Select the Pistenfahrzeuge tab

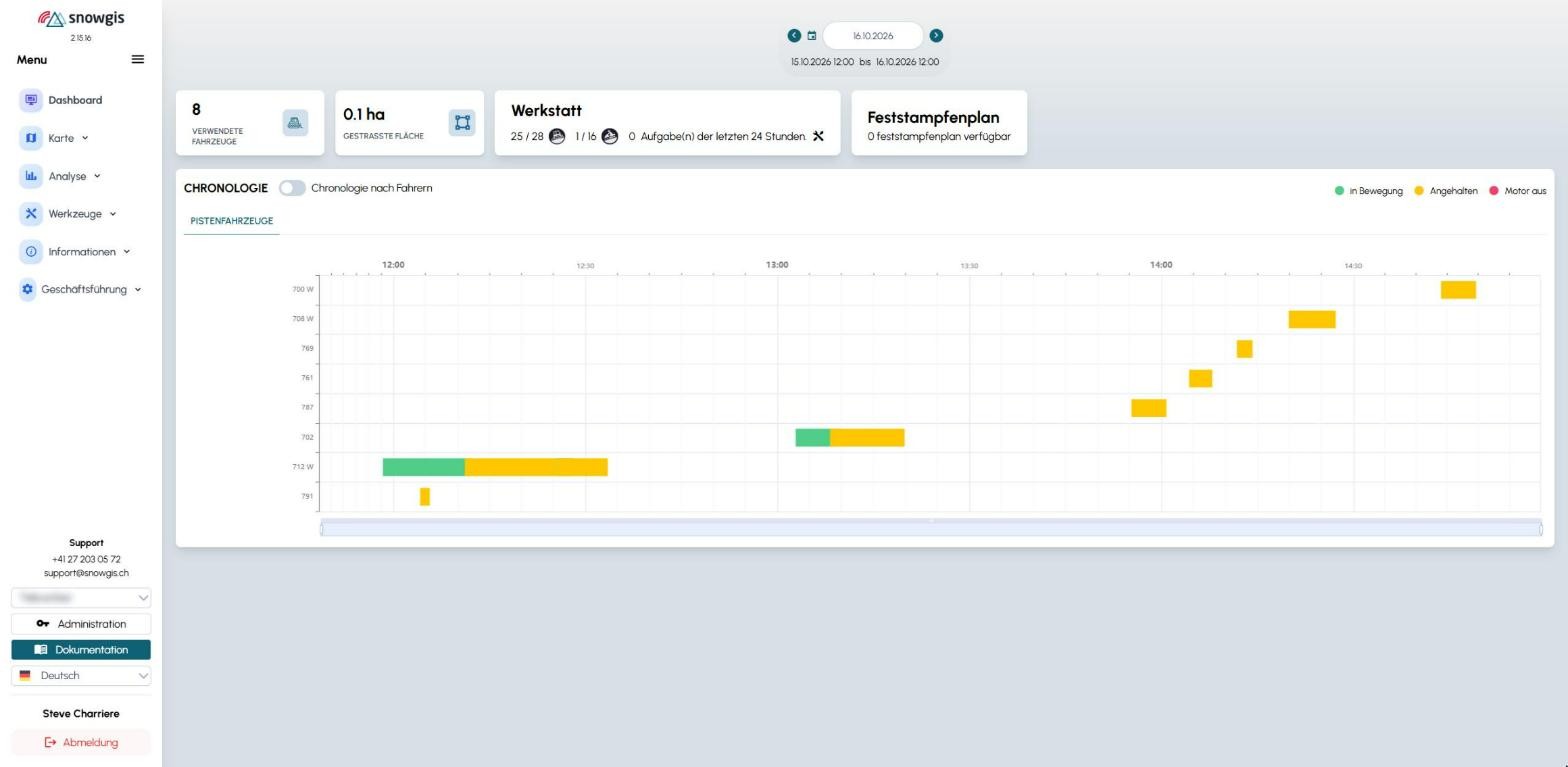pos(231,221)
